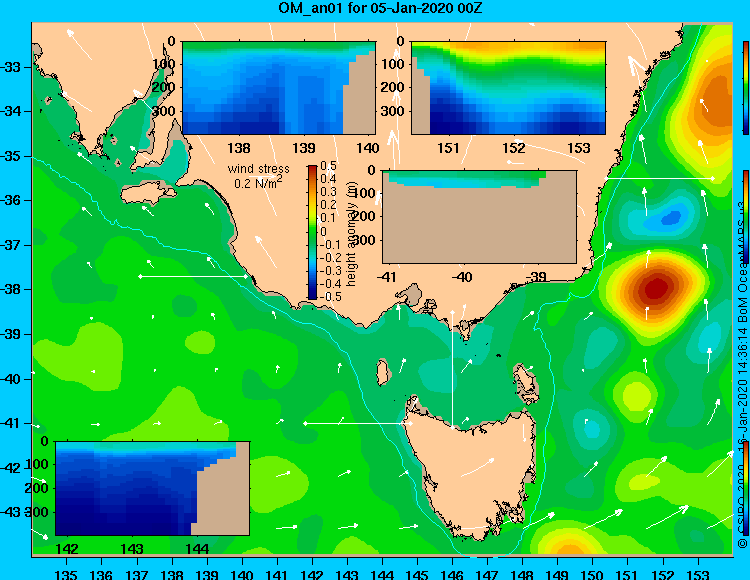Image resolution: width=750 pixels, height=580 pixels.
Task: Click the white transect line along 37.7S near 138E
Action: coord(193,276)
